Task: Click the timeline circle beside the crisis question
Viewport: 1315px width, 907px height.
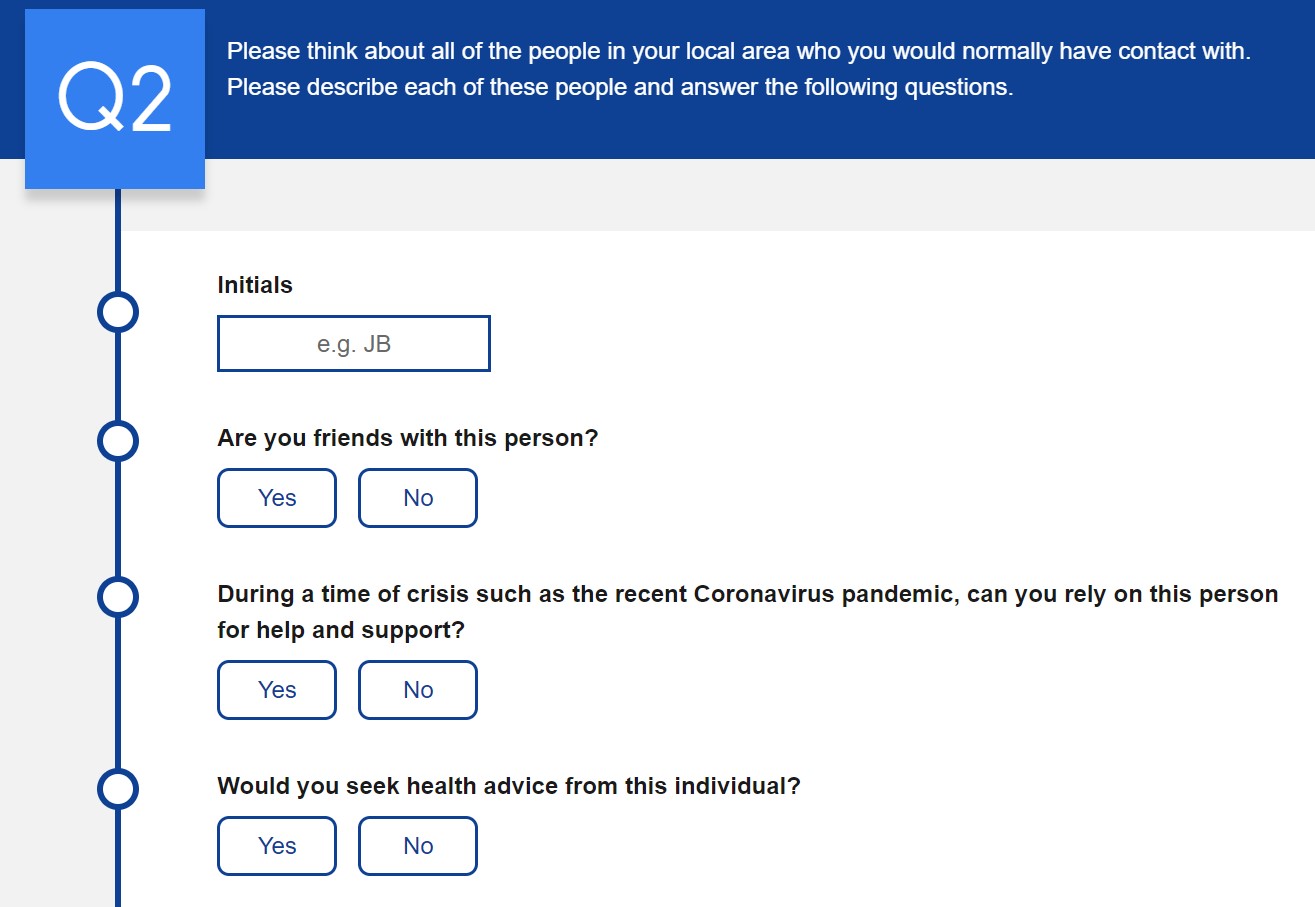Action: 118,597
